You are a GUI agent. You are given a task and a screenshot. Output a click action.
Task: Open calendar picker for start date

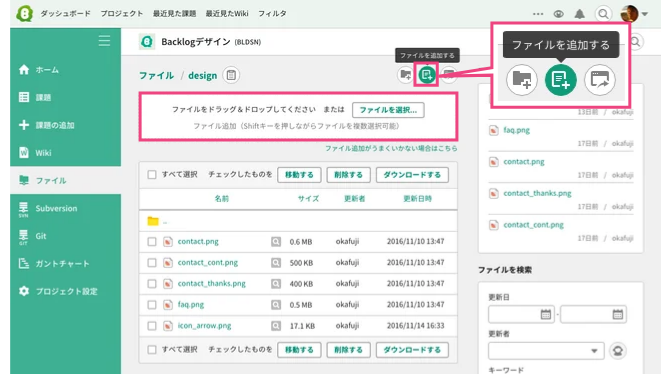pos(545,314)
